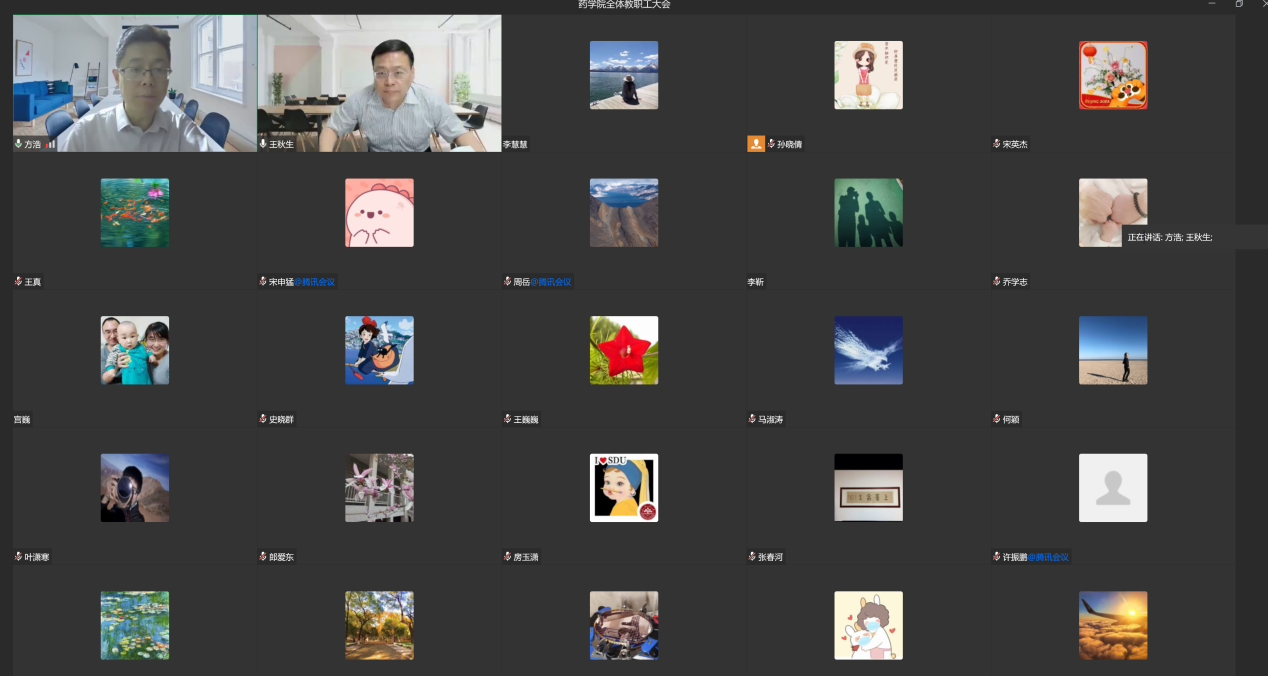Screen dimensions: 1268x676
Task: Click the koi pond avatar of 王真
Action: (135, 213)
